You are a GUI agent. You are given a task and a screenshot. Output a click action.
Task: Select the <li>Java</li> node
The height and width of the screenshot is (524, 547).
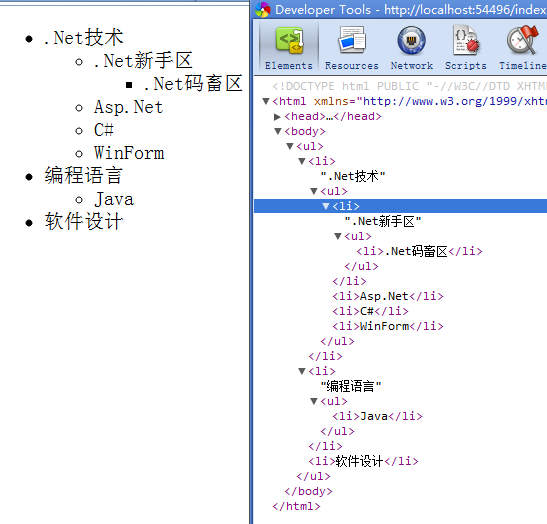(x=377, y=416)
